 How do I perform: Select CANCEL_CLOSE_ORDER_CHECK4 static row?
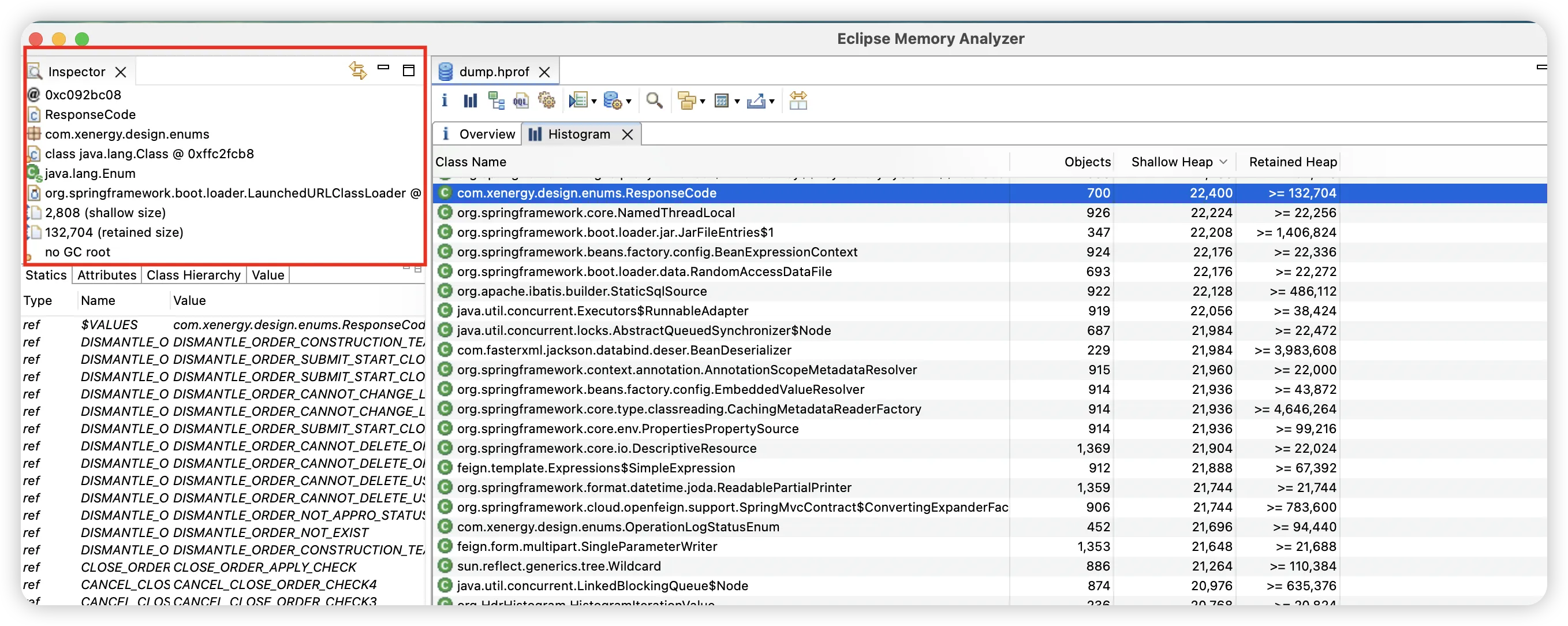[x=224, y=584]
